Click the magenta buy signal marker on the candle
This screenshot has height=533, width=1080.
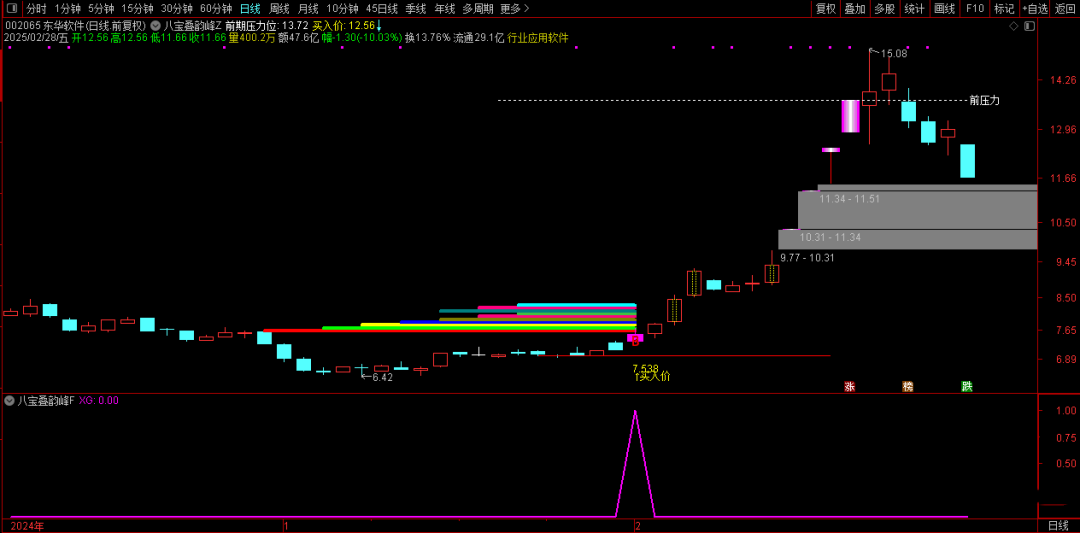click(x=635, y=339)
